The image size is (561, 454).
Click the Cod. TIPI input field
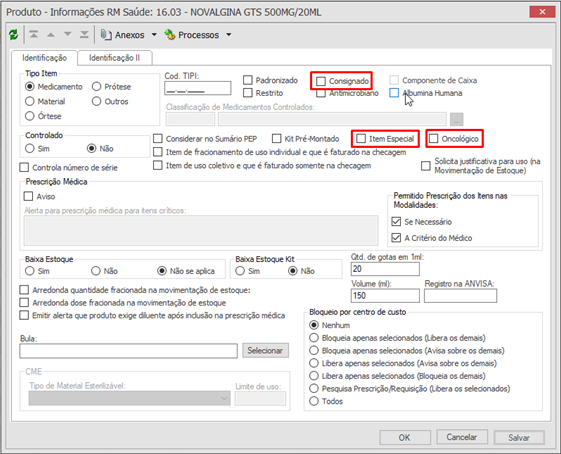[197, 88]
